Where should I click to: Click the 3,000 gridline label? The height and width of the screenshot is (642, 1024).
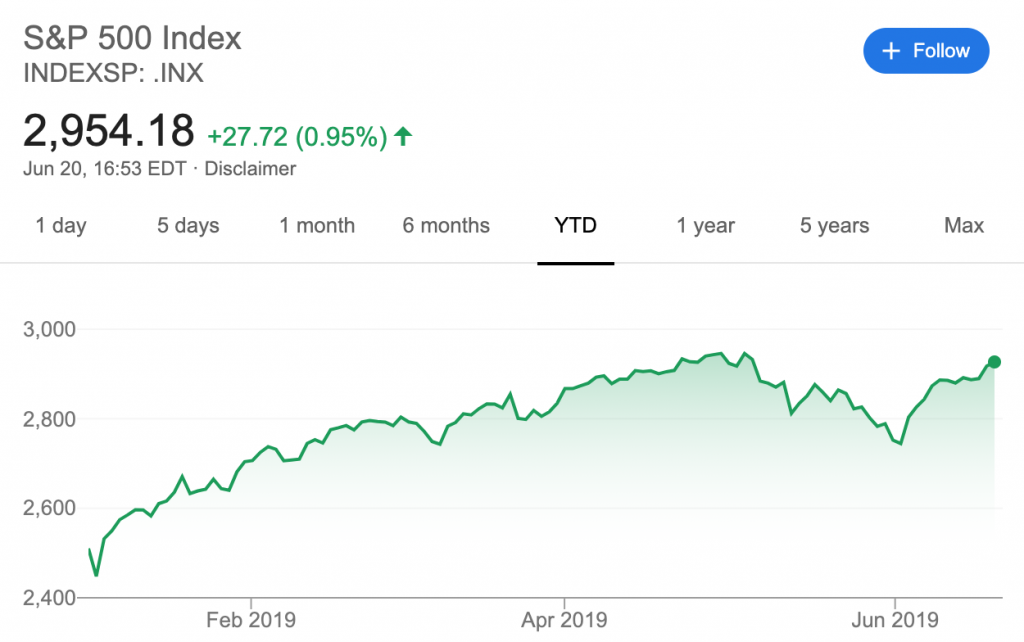[50, 329]
